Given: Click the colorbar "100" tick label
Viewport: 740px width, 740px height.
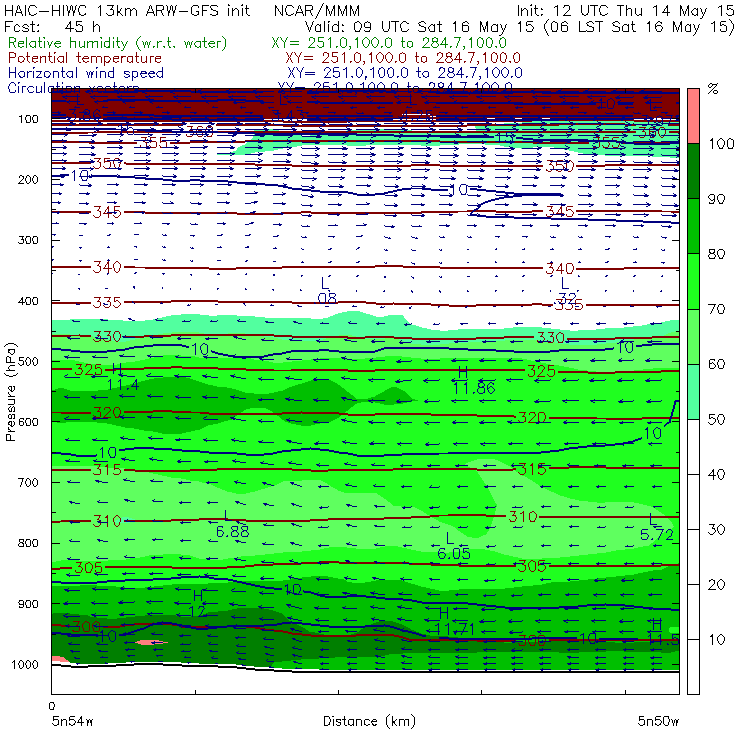Looking at the screenshot, I should pos(722,144).
